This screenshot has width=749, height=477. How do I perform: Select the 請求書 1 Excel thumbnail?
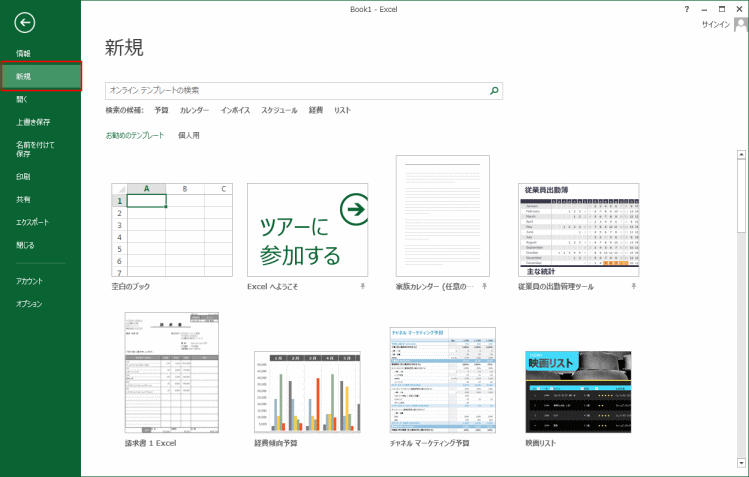tap(172, 372)
